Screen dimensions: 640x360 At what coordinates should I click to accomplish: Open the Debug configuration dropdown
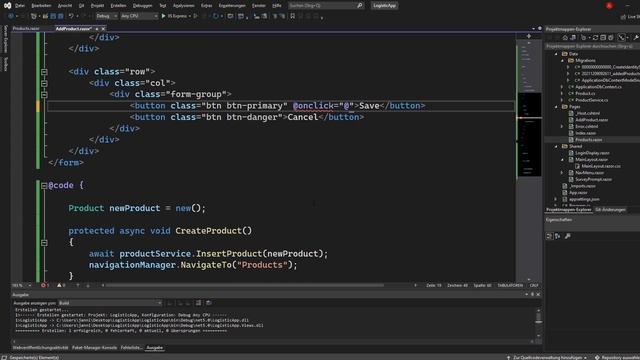pyautogui.click(x=106, y=16)
